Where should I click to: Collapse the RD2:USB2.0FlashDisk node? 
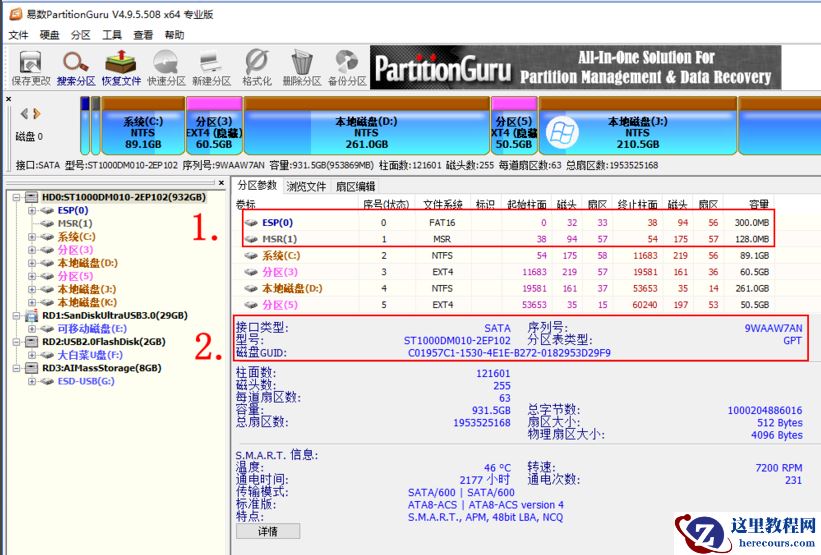pos(16,342)
